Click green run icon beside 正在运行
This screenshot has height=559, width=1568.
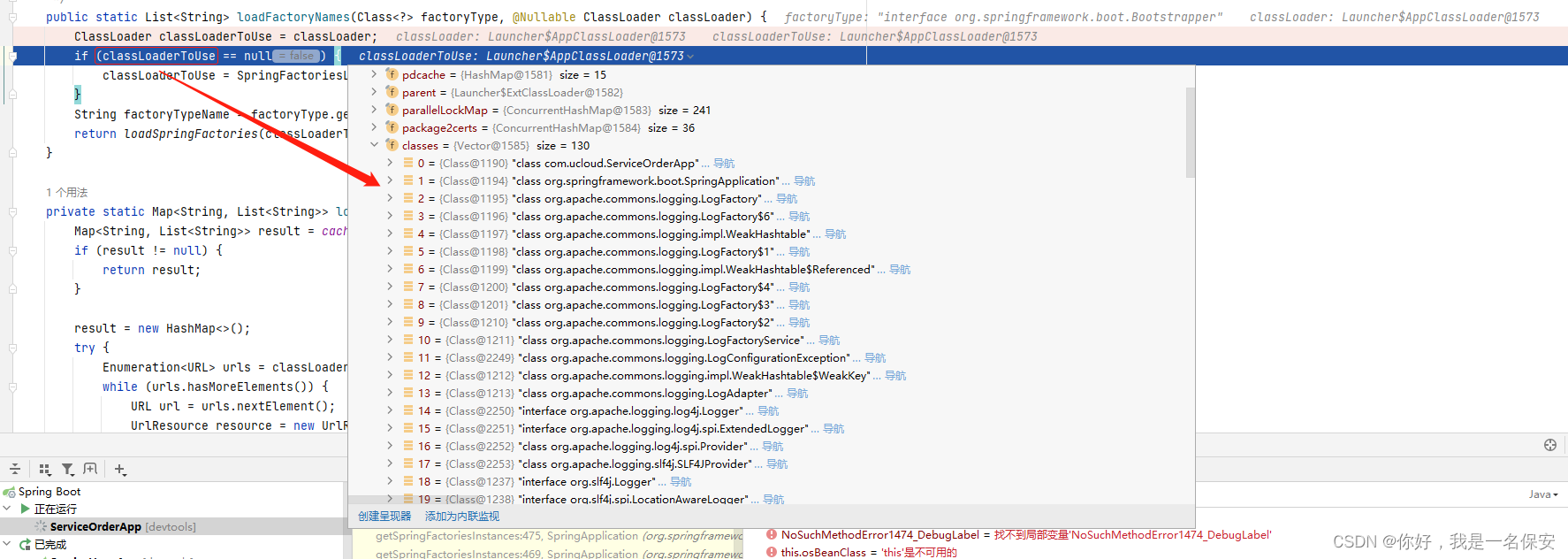pos(25,509)
